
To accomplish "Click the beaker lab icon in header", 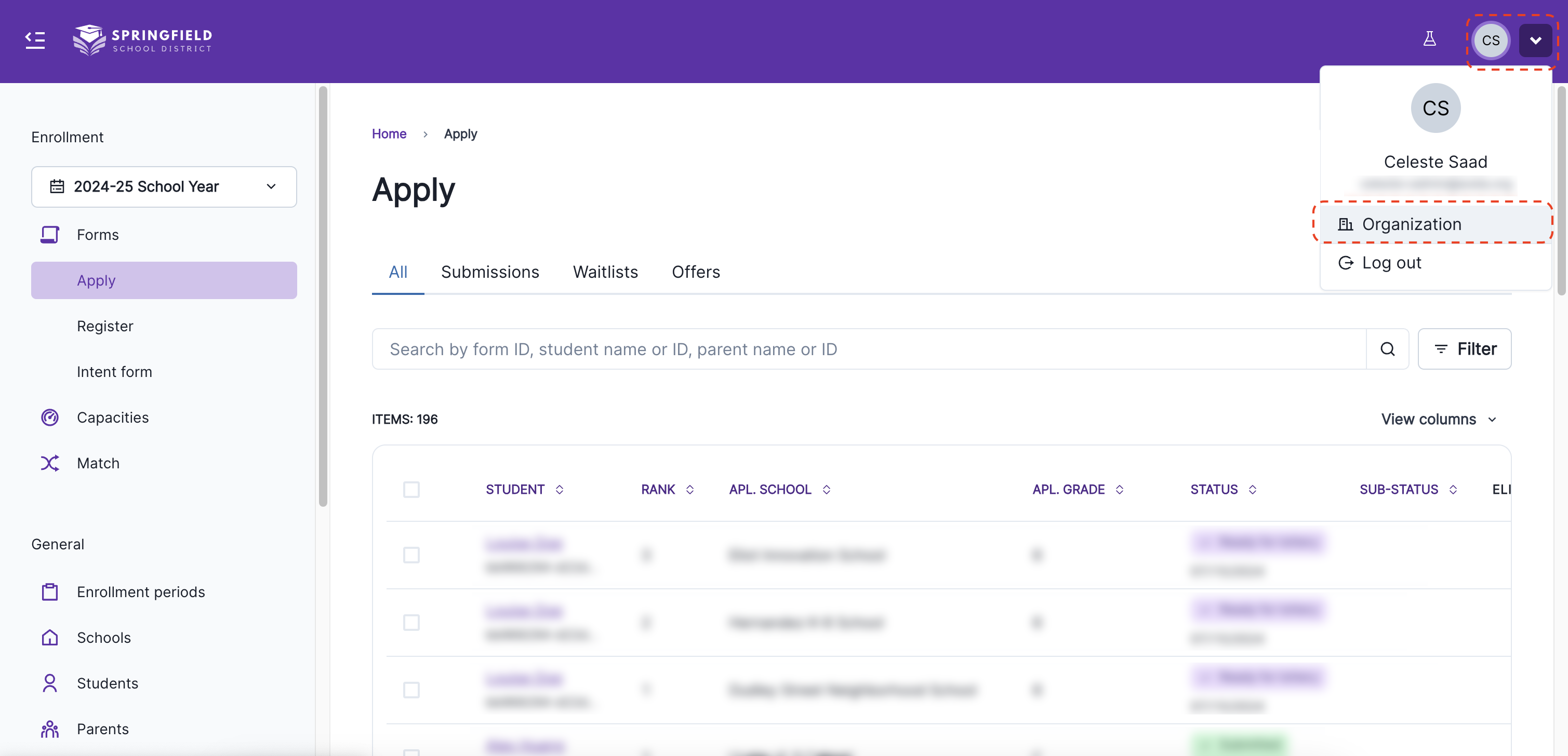I will [1429, 39].
